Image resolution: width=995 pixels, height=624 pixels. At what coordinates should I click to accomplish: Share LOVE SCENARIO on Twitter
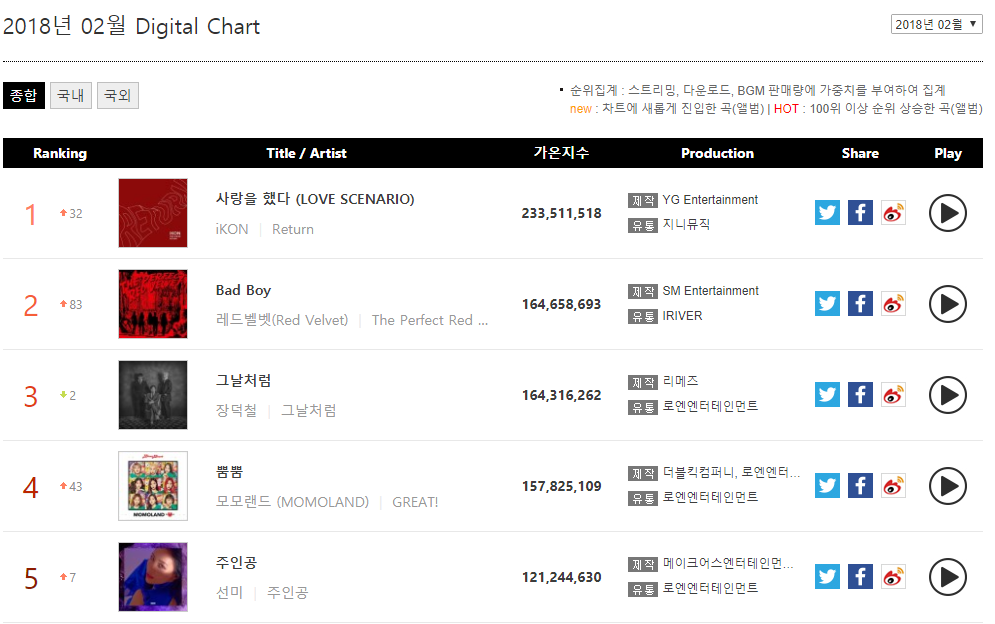pos(827,213)
